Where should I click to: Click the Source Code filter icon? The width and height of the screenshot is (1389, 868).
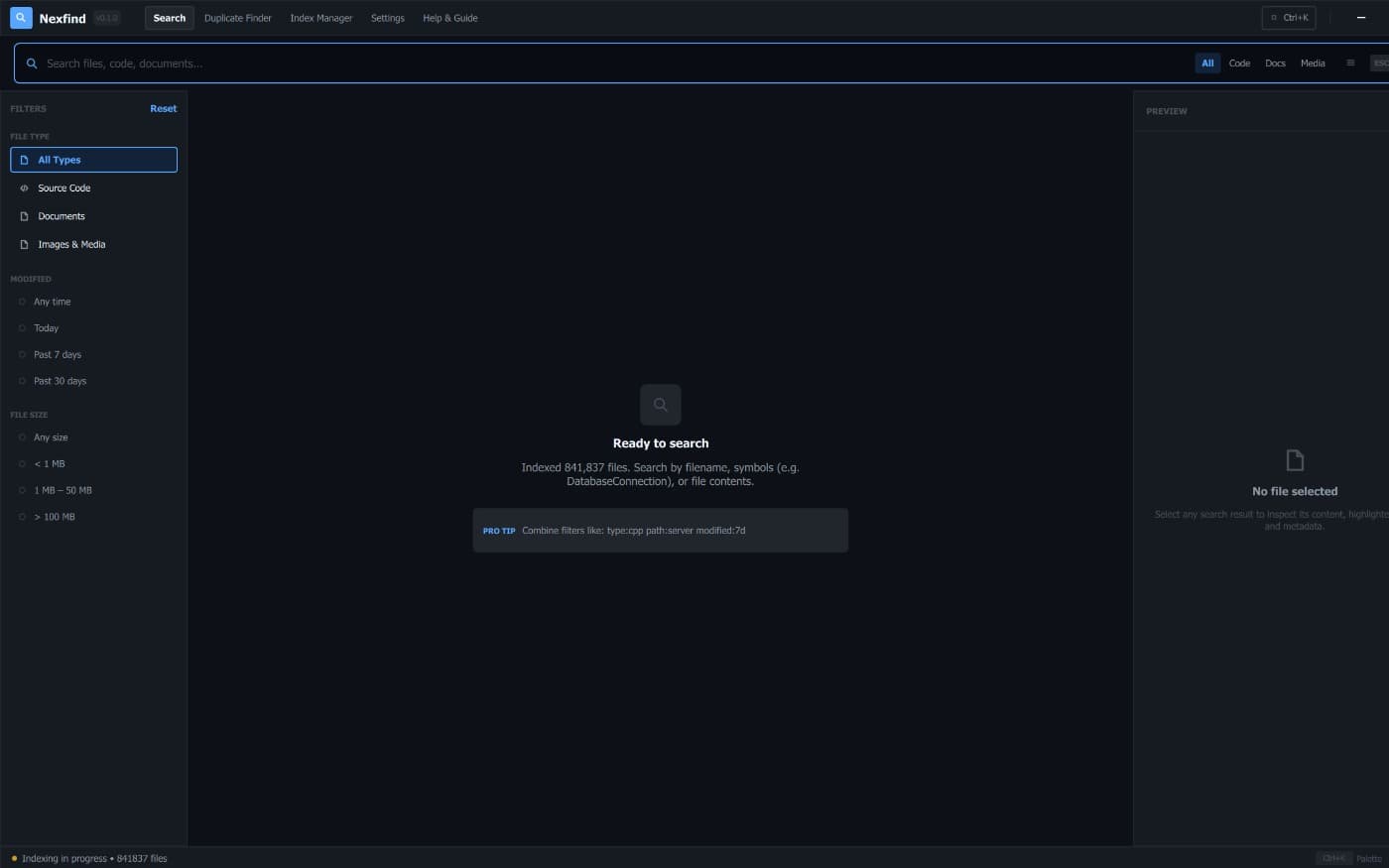(24, 187)
